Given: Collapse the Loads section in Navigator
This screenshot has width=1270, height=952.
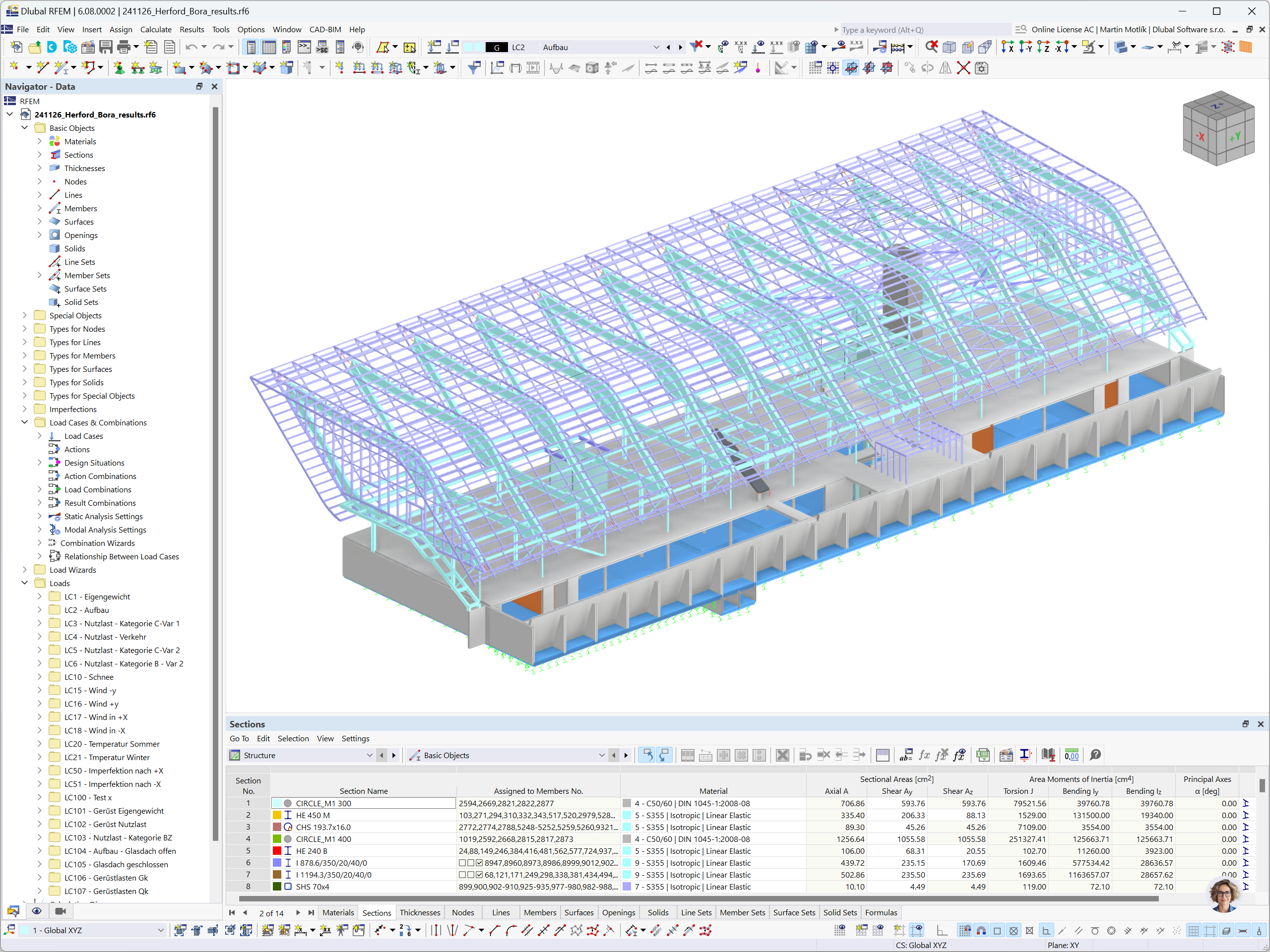Looking at the screenshot, I should coord(22,582).
